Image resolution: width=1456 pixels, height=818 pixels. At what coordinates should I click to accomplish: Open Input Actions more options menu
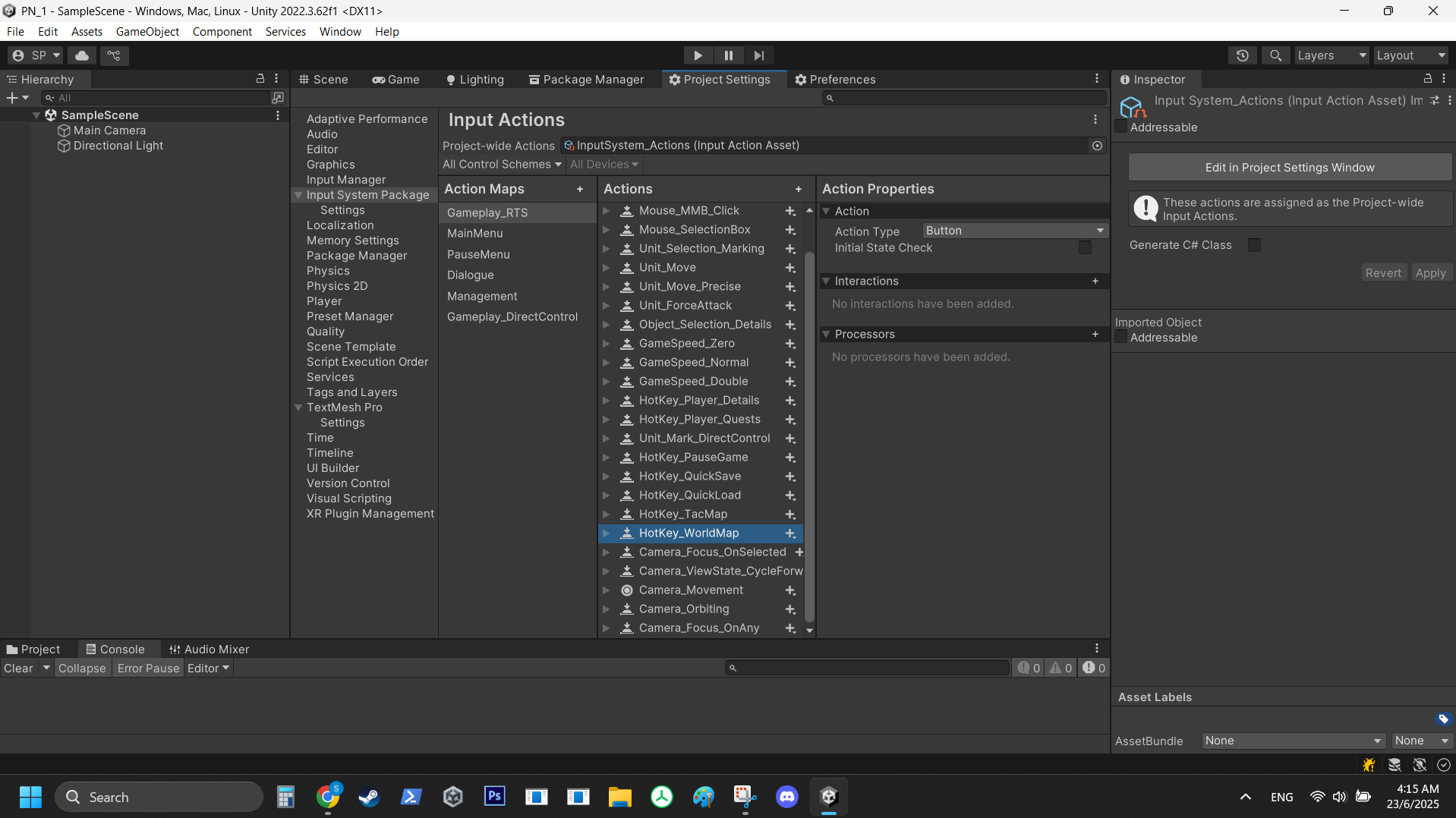click(1095, 120)
